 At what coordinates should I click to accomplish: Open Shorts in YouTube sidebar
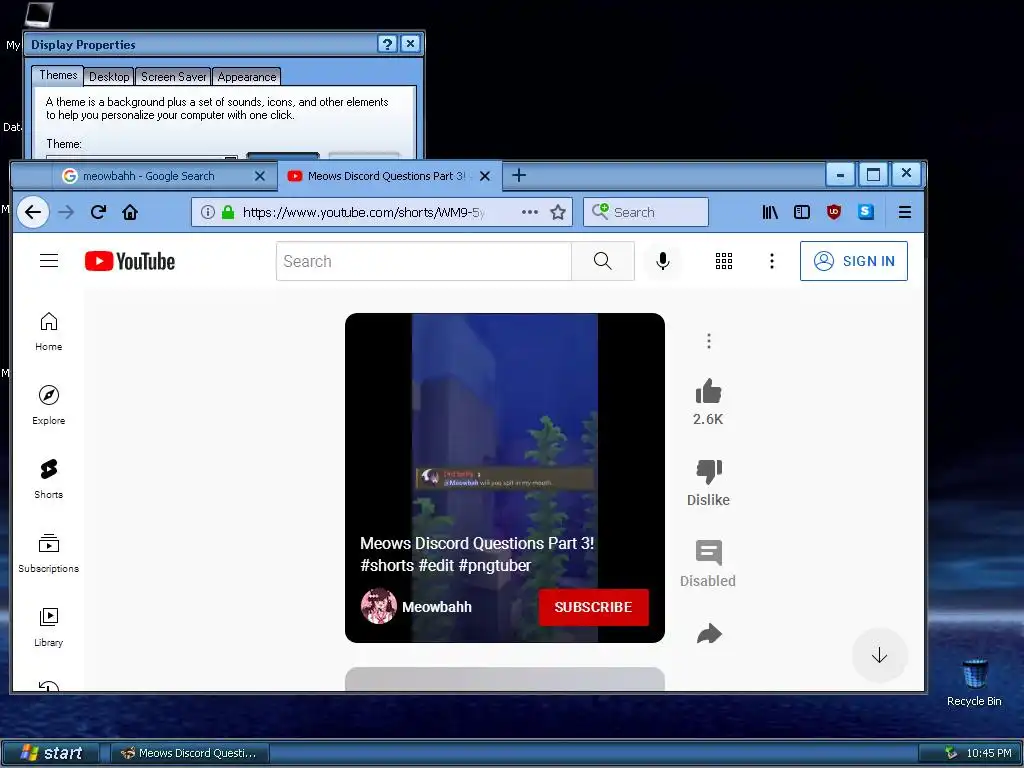pos(49,479)
